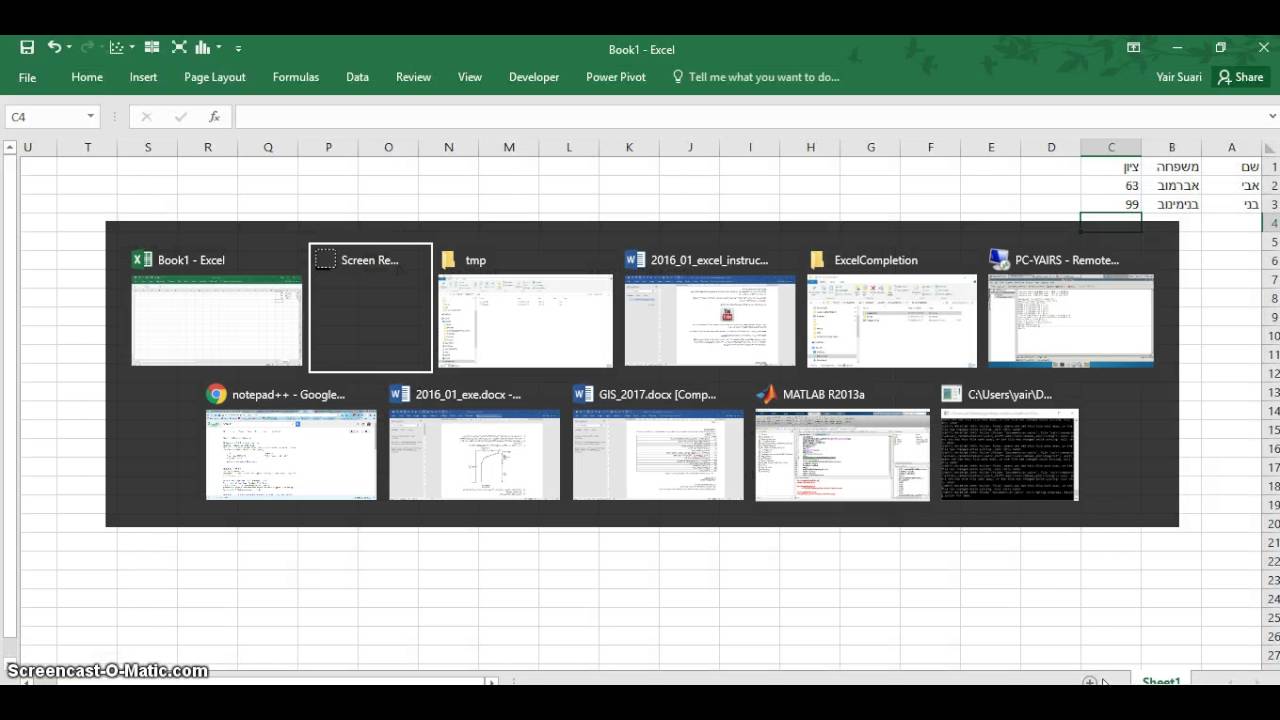Click cell containing 63
The image size is (1280, 720).
coord(1111,186)
